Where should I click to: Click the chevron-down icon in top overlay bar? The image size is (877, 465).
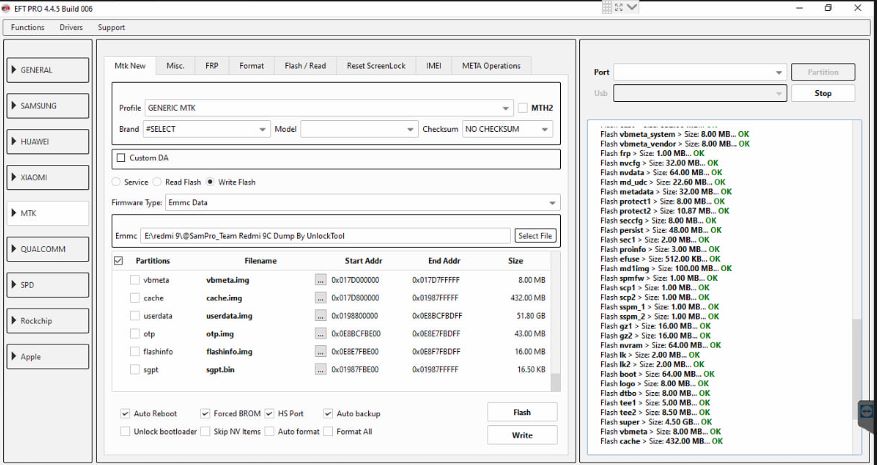coord(632,7)
